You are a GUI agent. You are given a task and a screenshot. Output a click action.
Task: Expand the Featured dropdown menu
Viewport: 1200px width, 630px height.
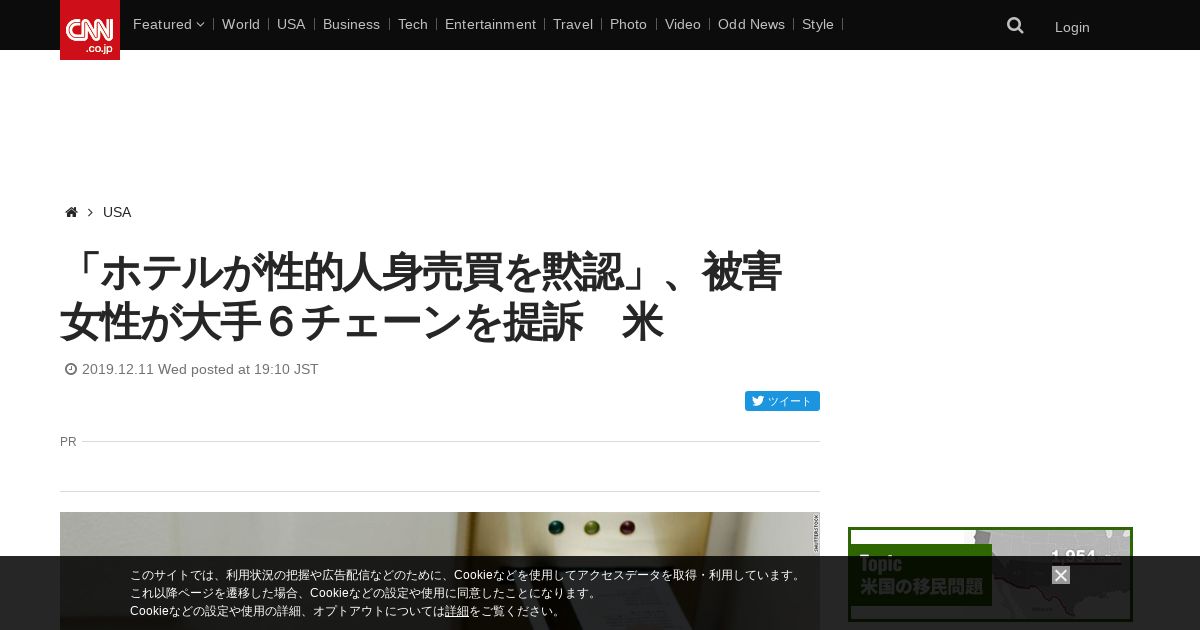tap(168, 24)
